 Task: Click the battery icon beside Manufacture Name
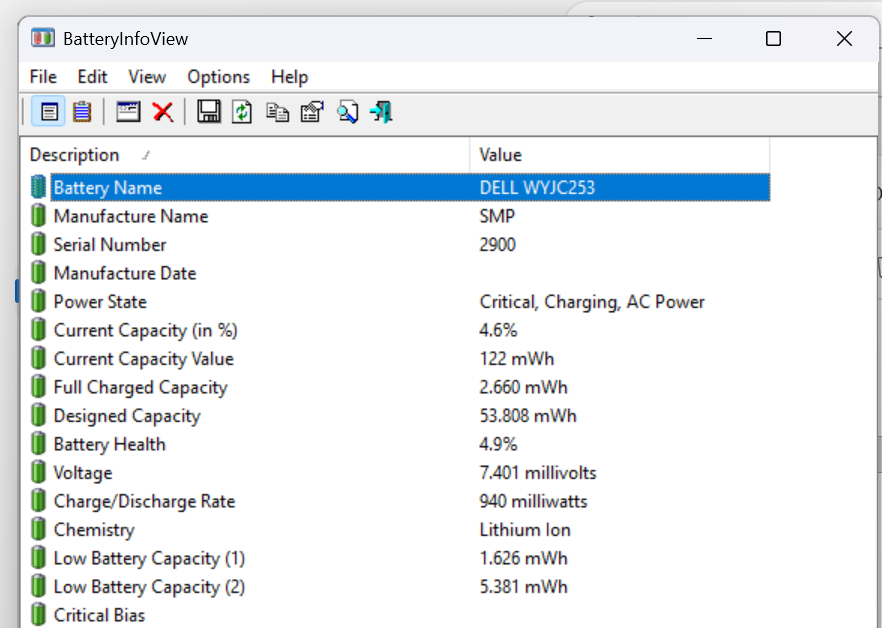click(x=38, y=216)
